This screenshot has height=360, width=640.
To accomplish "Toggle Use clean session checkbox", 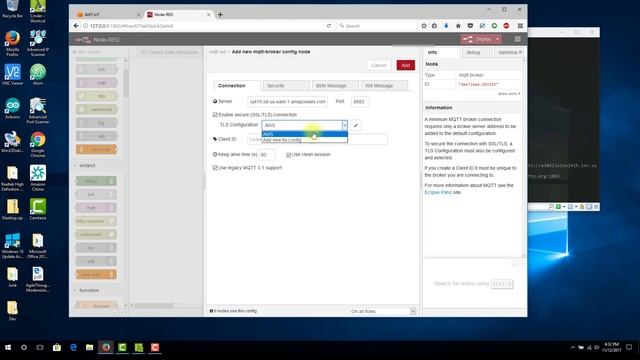I will pos(289,155).
